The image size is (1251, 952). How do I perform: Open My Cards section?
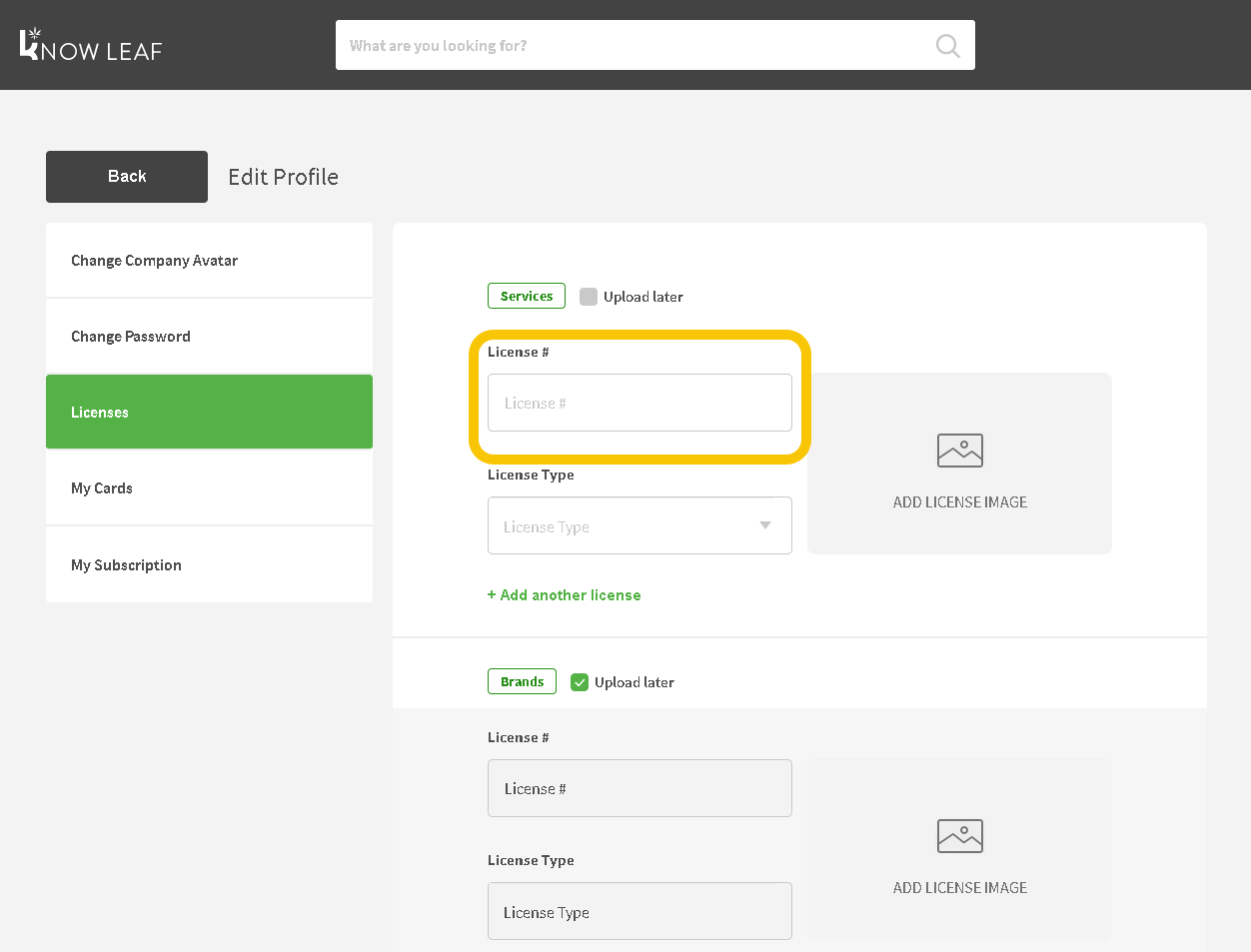(209, 488)
